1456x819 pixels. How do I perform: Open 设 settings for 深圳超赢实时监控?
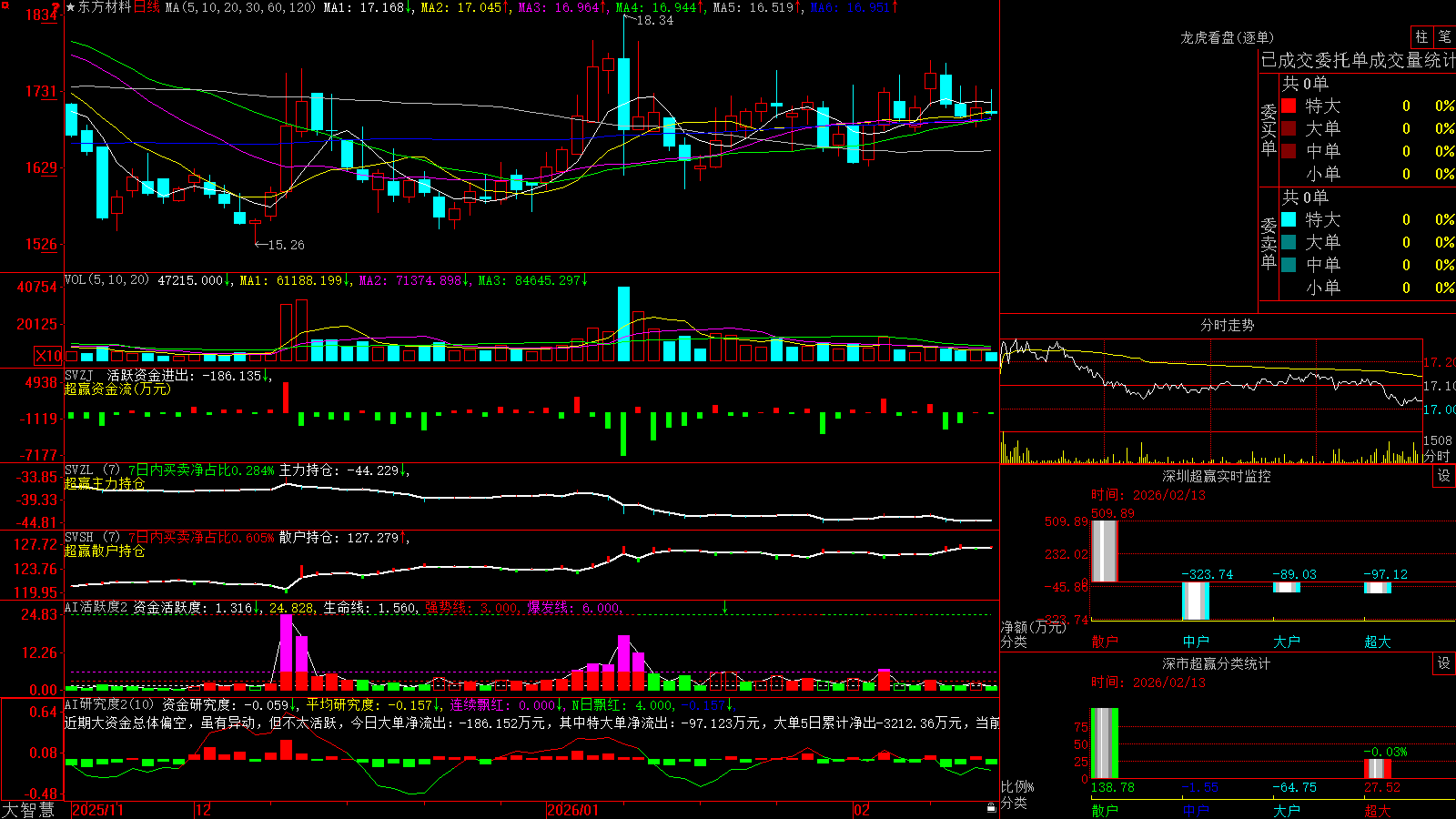[x=1444, y=476]
